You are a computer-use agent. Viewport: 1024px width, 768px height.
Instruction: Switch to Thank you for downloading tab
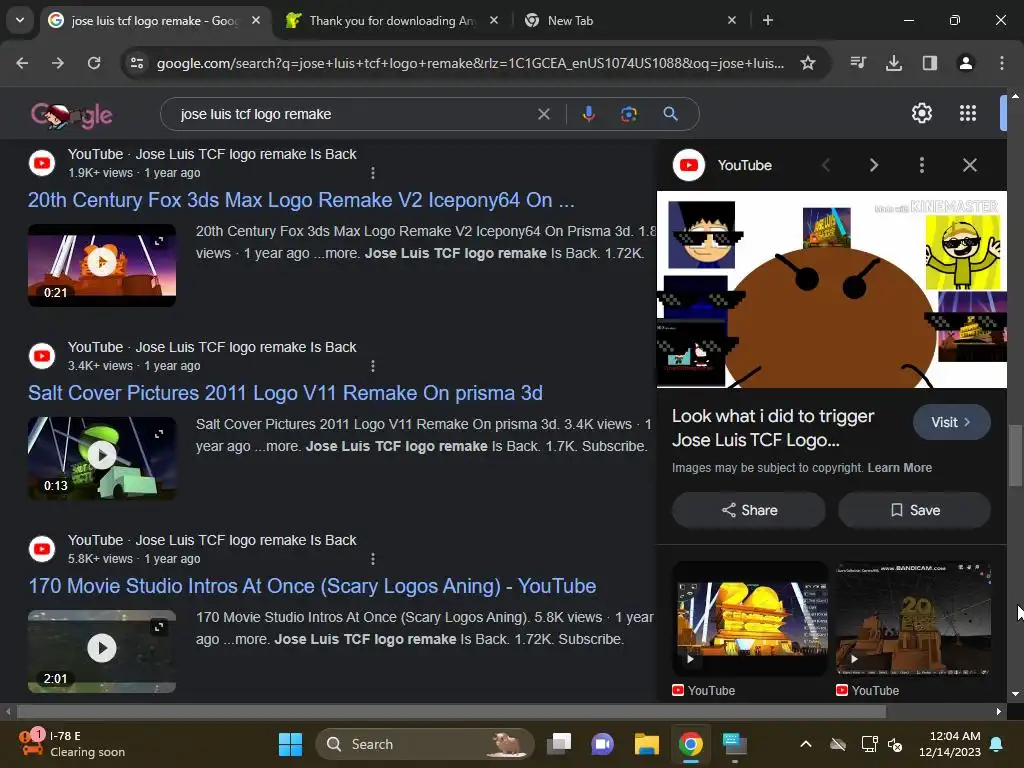pos(392,21)
